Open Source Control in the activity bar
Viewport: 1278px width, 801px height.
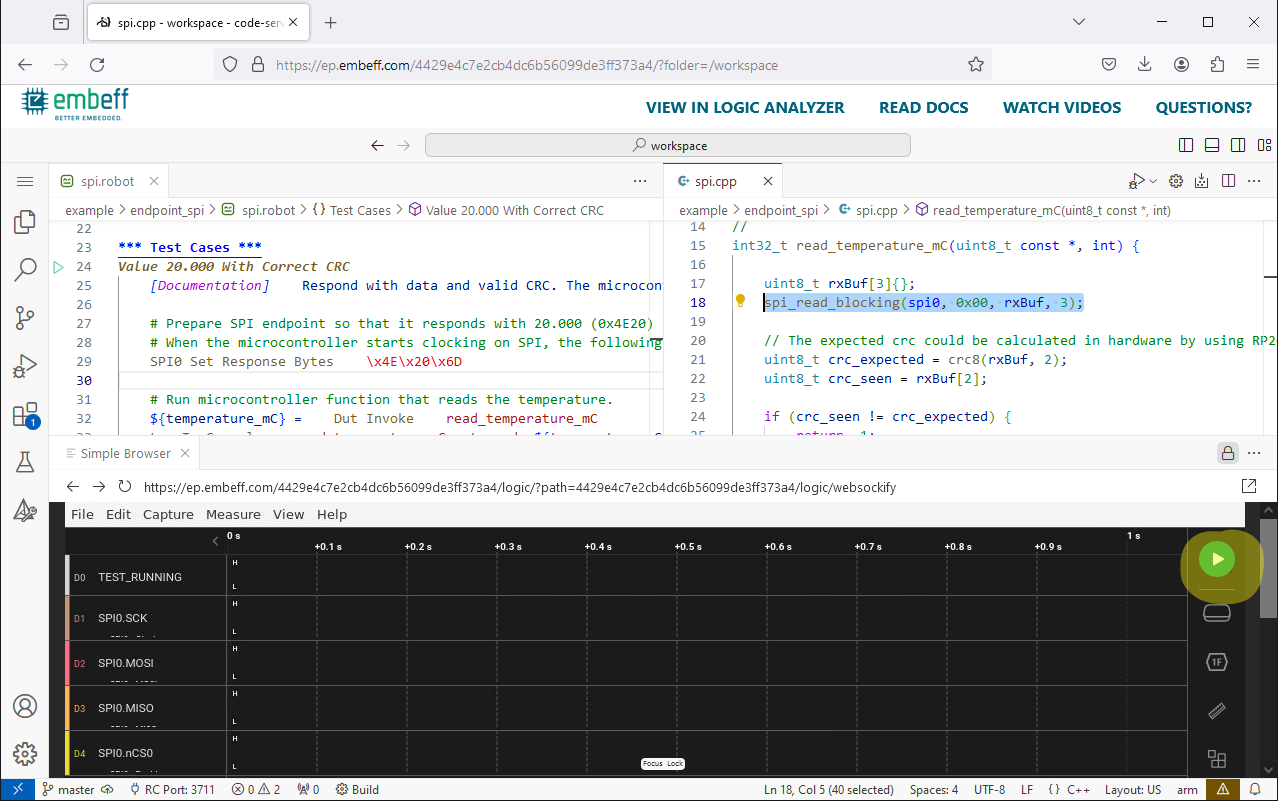[24, 318]
